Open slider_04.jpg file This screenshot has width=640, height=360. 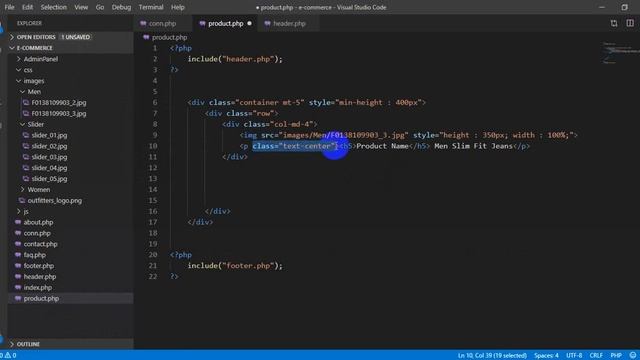[x=49, y=168]
